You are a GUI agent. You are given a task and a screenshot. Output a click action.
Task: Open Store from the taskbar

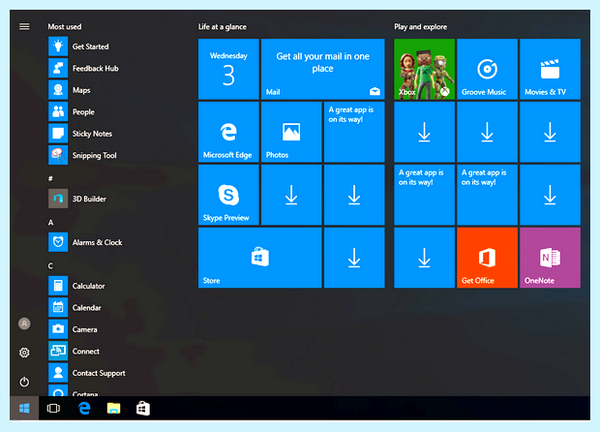point(143,408)
